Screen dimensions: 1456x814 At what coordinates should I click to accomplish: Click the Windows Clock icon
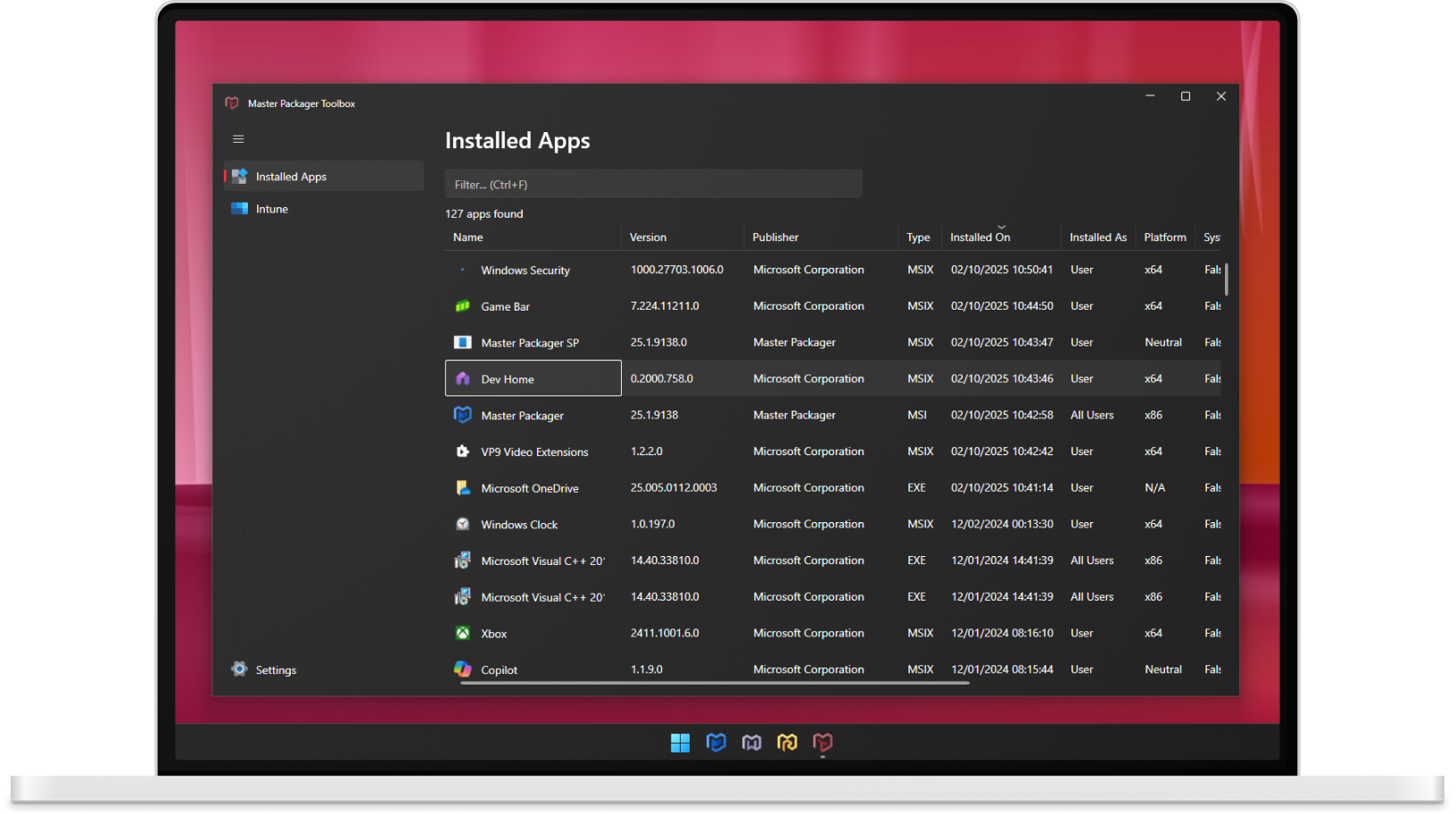point(462,524)
